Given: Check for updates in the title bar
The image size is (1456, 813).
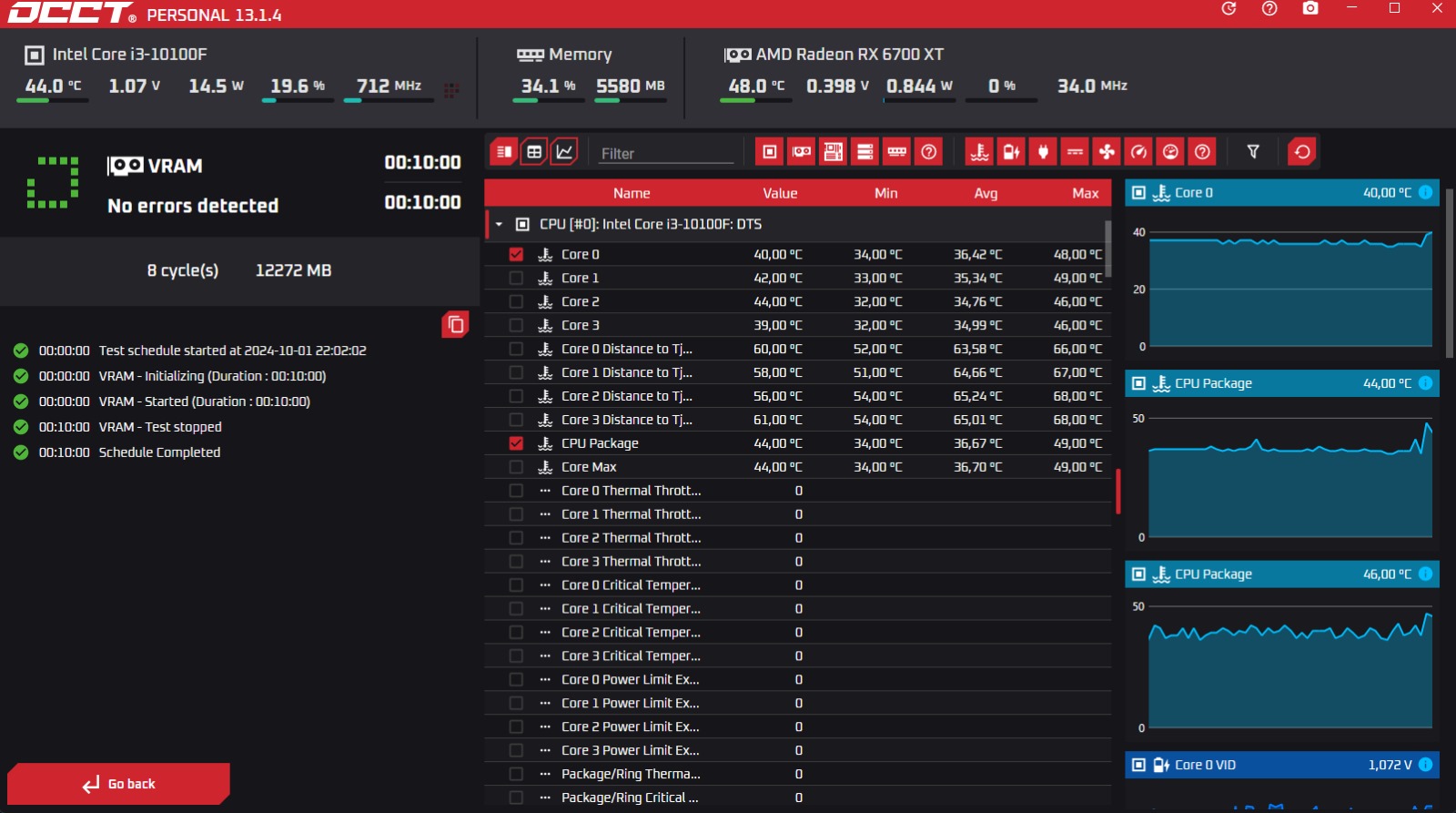Looking at the screenshot, I should [x=1228, y=8].
